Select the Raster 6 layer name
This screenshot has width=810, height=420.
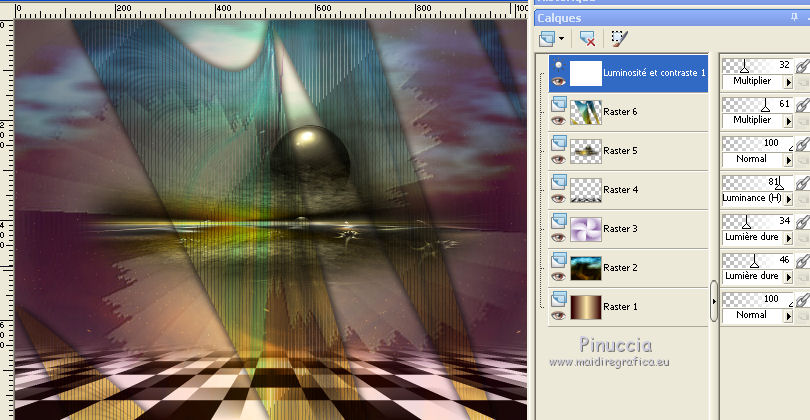pos(620,112)
